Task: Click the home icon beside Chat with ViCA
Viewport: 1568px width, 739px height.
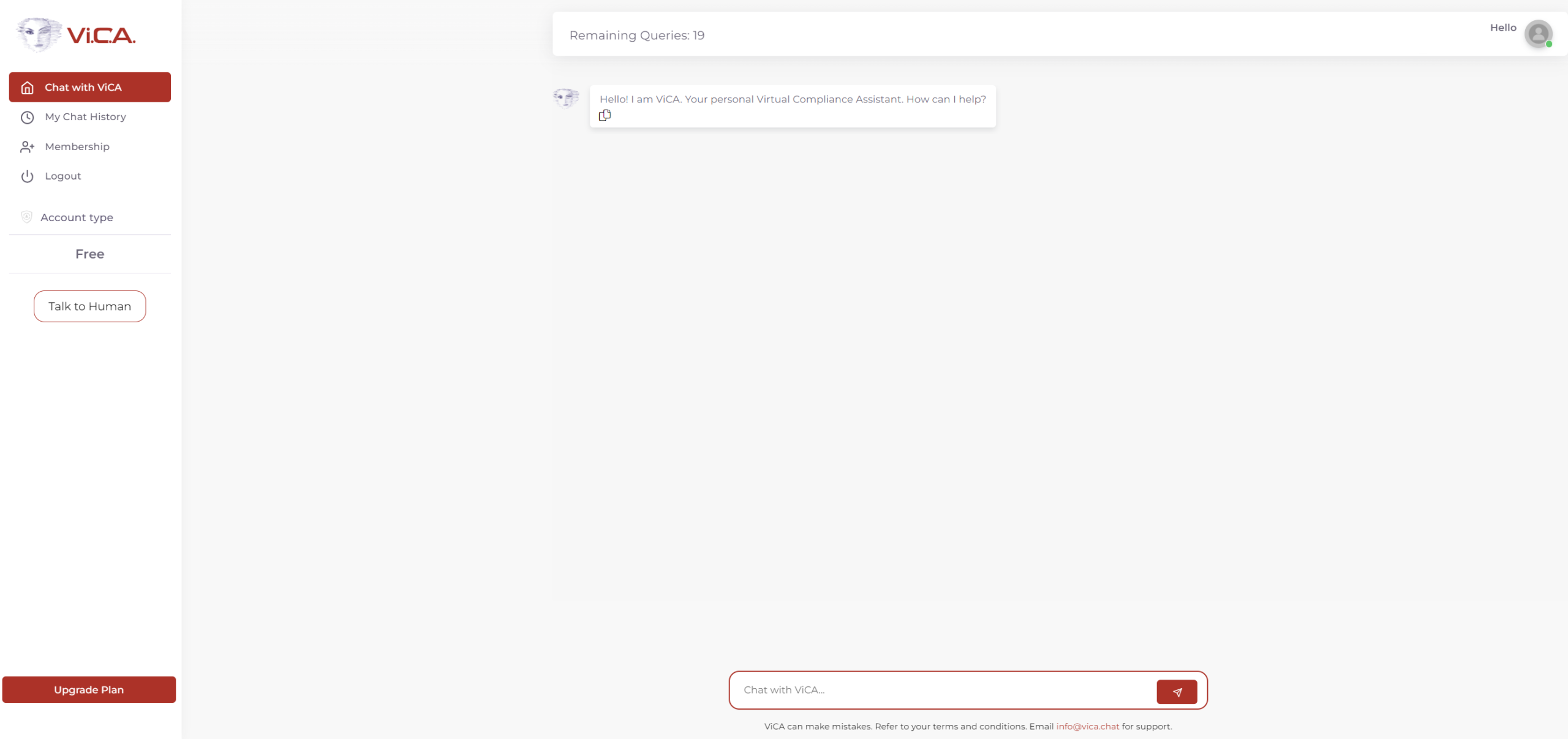Action: [x=27, y=88]
